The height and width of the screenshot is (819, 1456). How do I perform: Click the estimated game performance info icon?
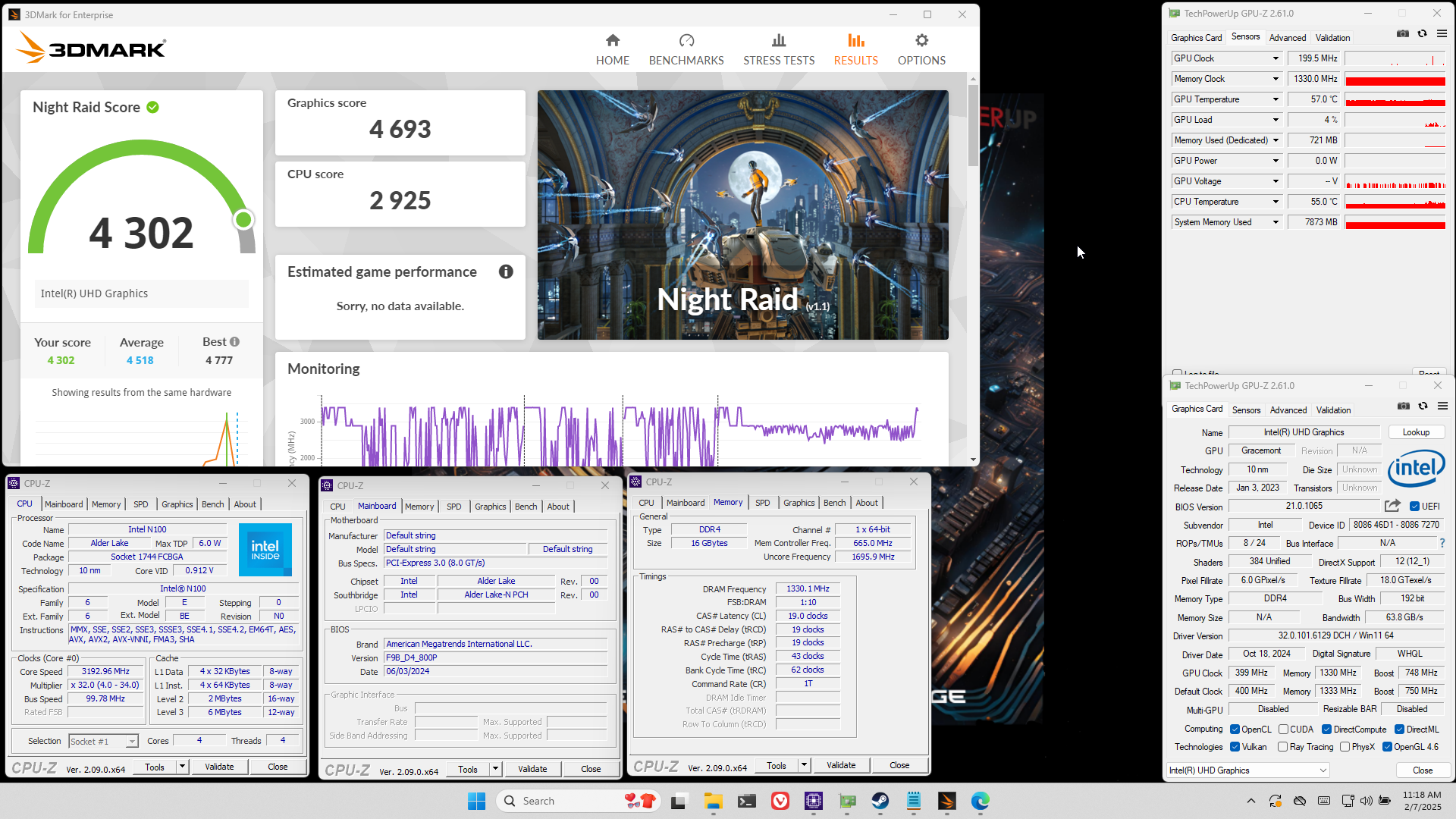[506, 271]
